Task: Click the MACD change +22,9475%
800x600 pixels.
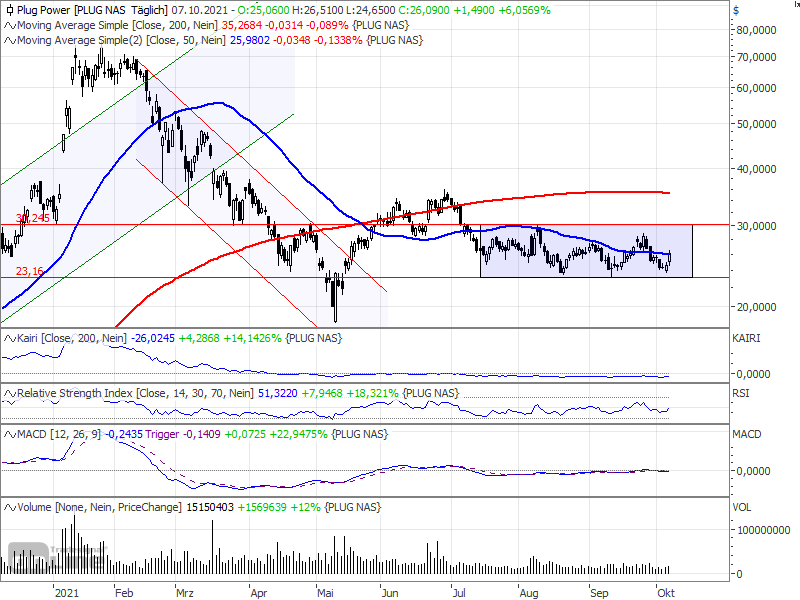Action: [298, 434]
